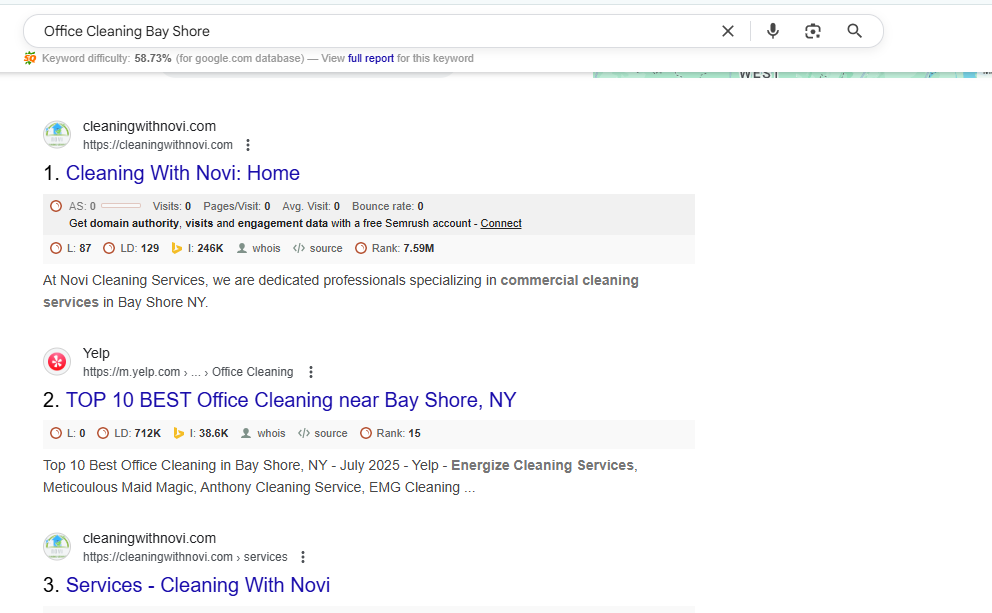This screenshot has height=613, width=992.
Task: Open TOP 10 BEST Office Cleaning near Bay Shore link
Action: (290, 400)
